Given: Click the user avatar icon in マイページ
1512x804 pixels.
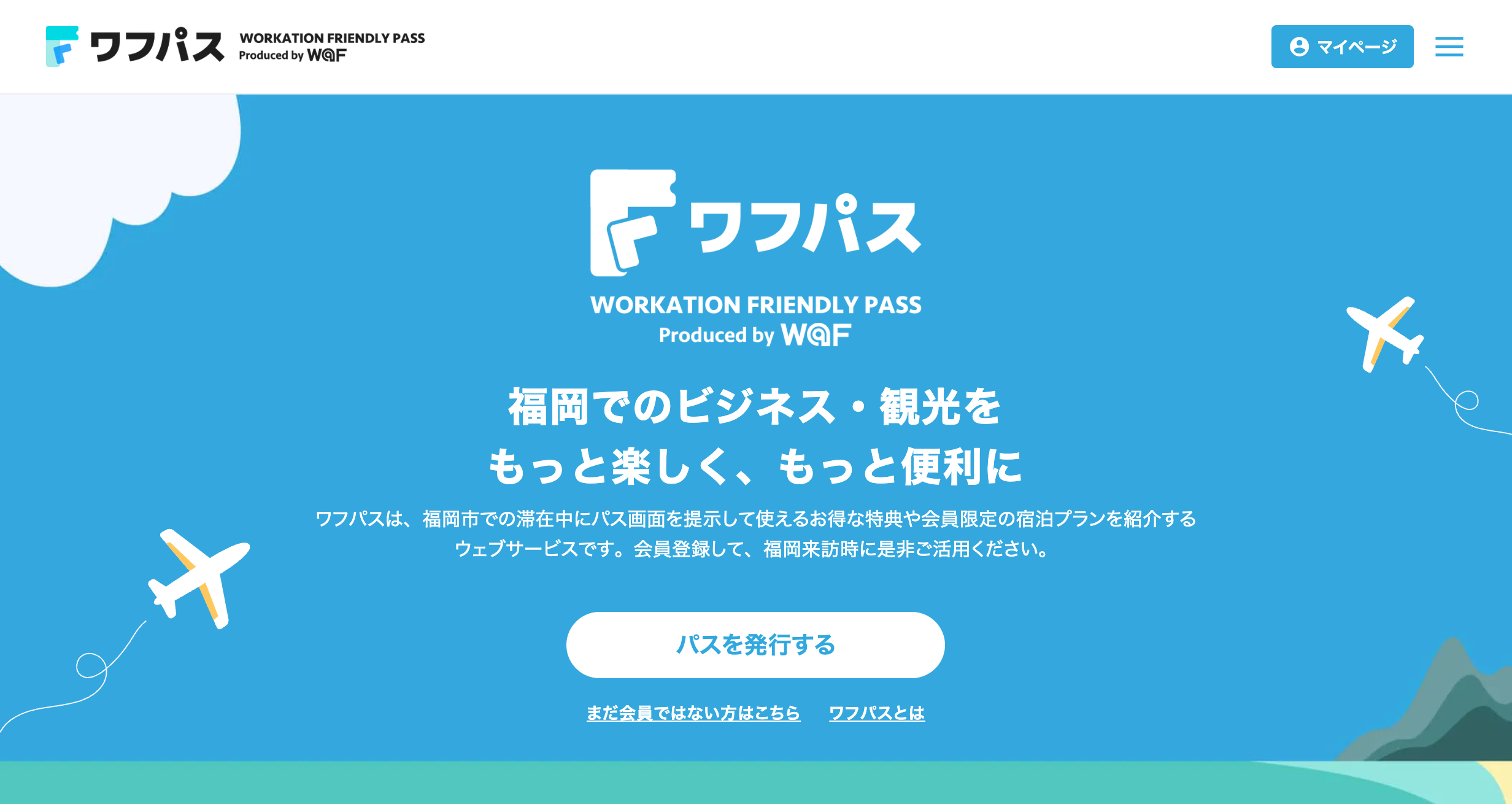Looking at the screenshot, I should point(1299,47).
